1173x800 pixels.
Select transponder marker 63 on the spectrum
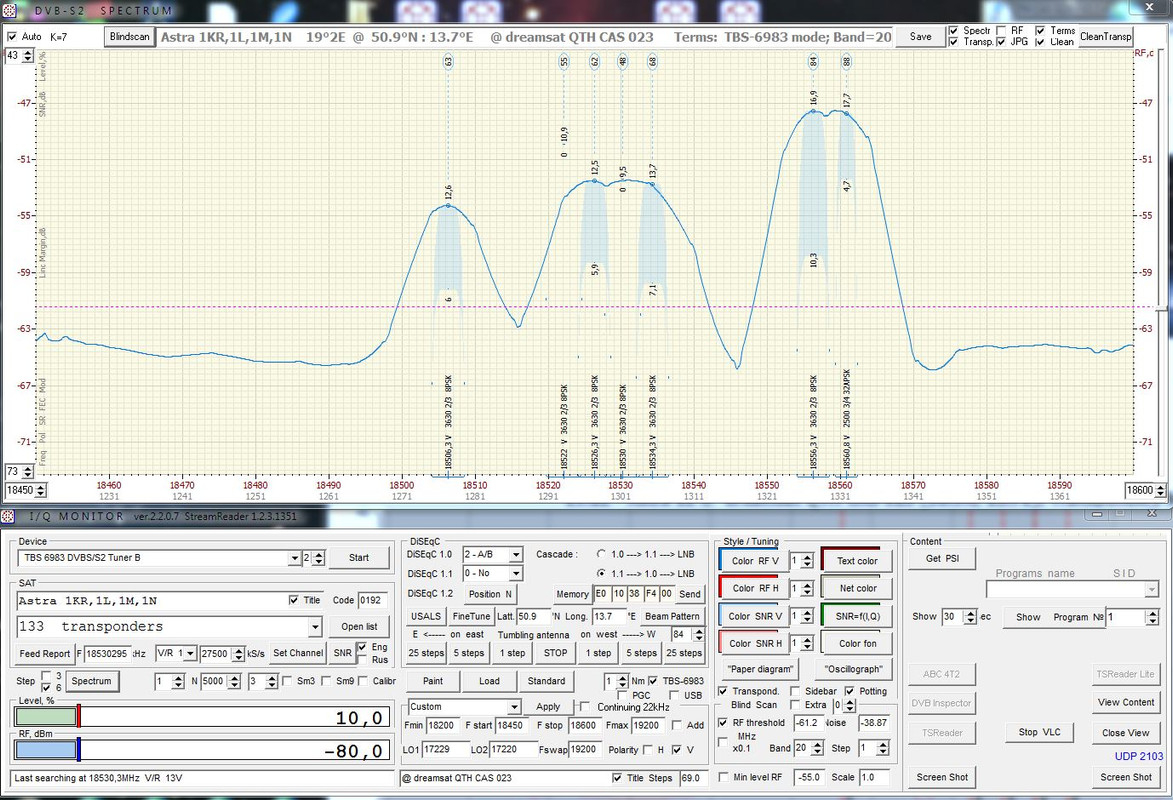tap(449, 61)
